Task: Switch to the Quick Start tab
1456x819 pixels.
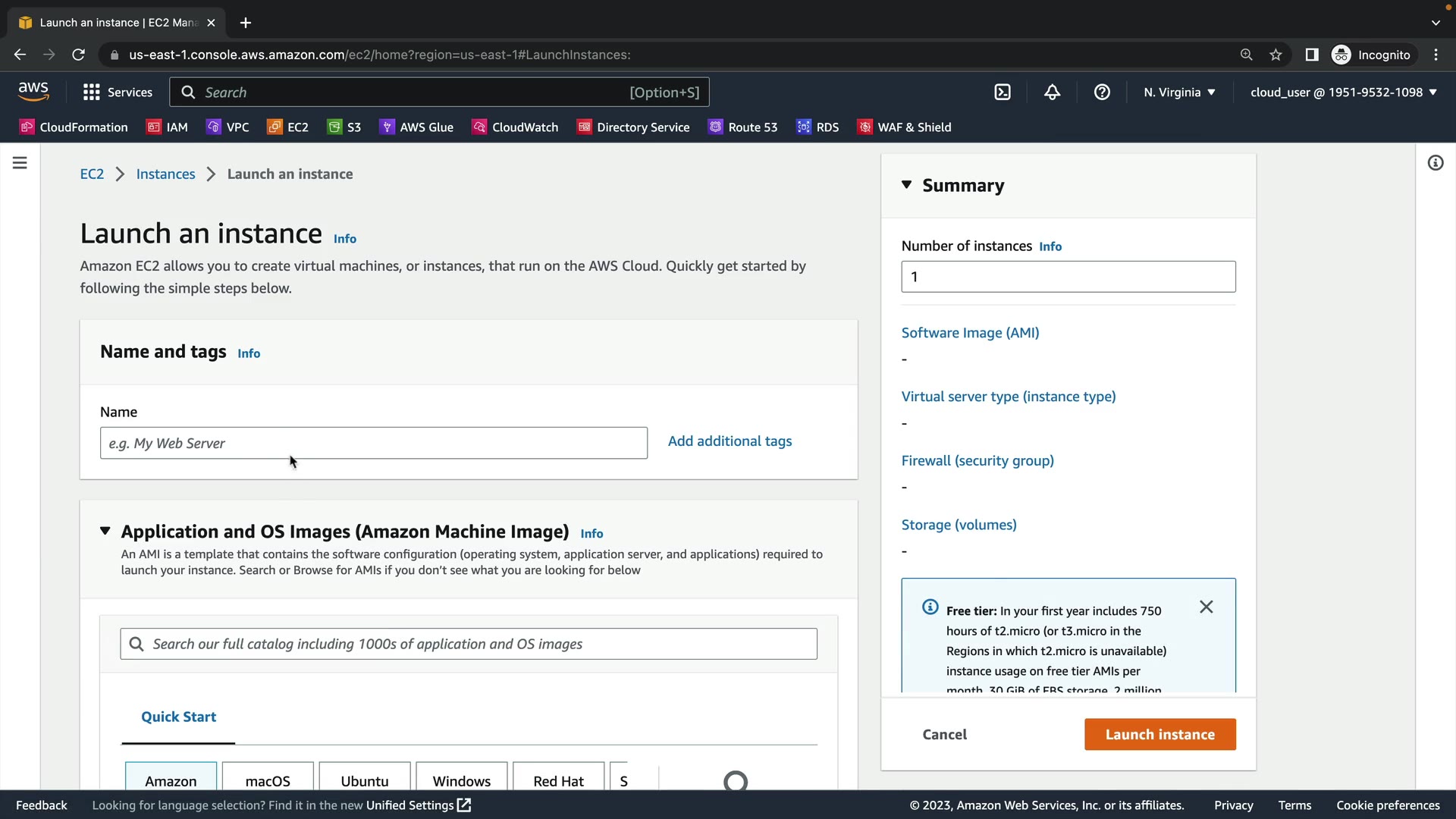Action: click(178, 717)
